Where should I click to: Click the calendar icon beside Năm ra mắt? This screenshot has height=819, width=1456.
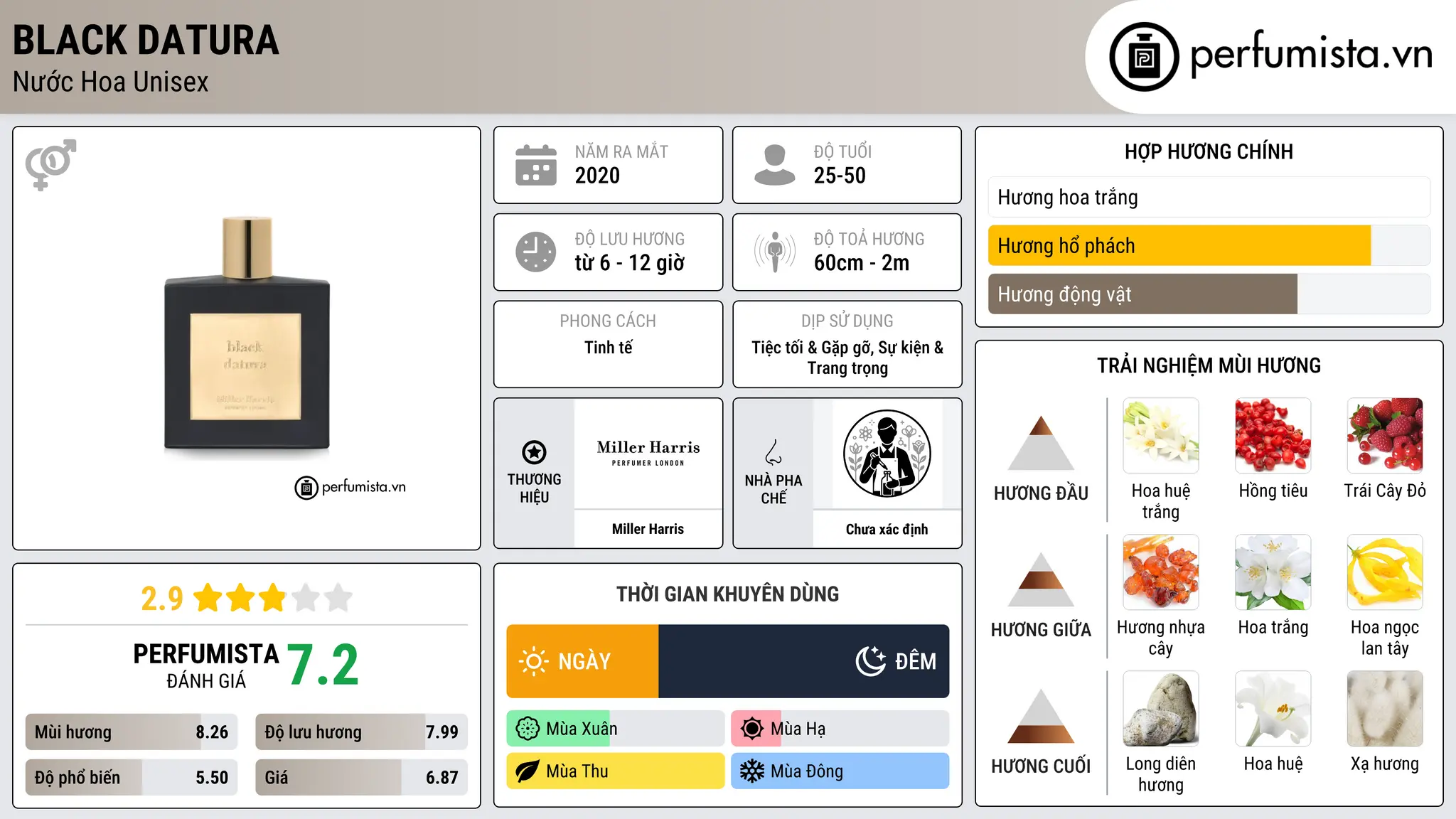click(536, 165)
